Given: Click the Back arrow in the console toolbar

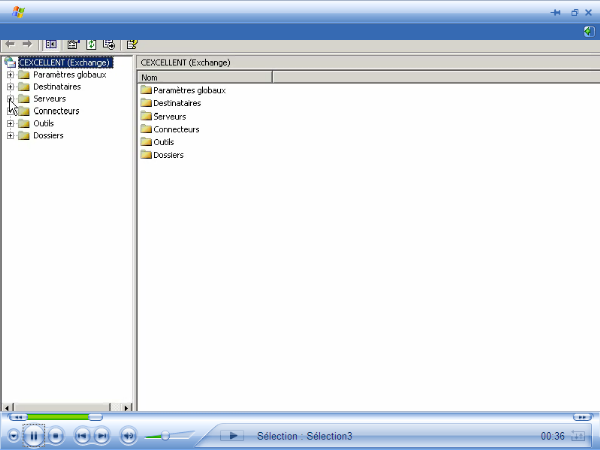Looking at the screenshot, I should [x=10, y=45].
